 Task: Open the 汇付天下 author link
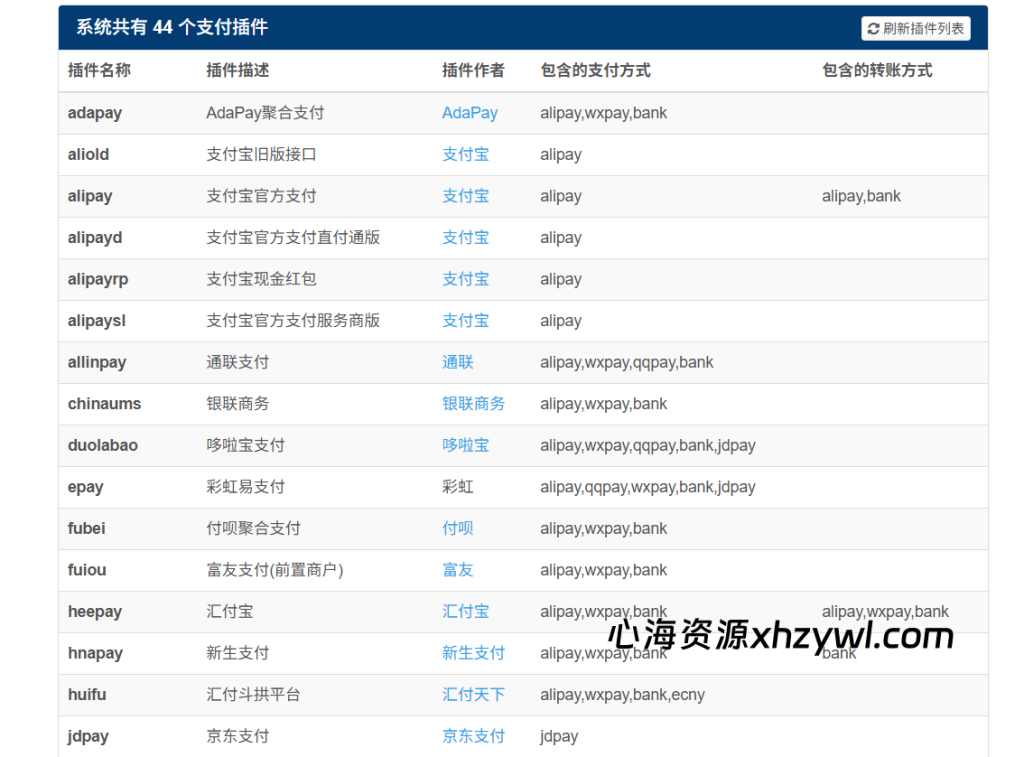point(473,694)
